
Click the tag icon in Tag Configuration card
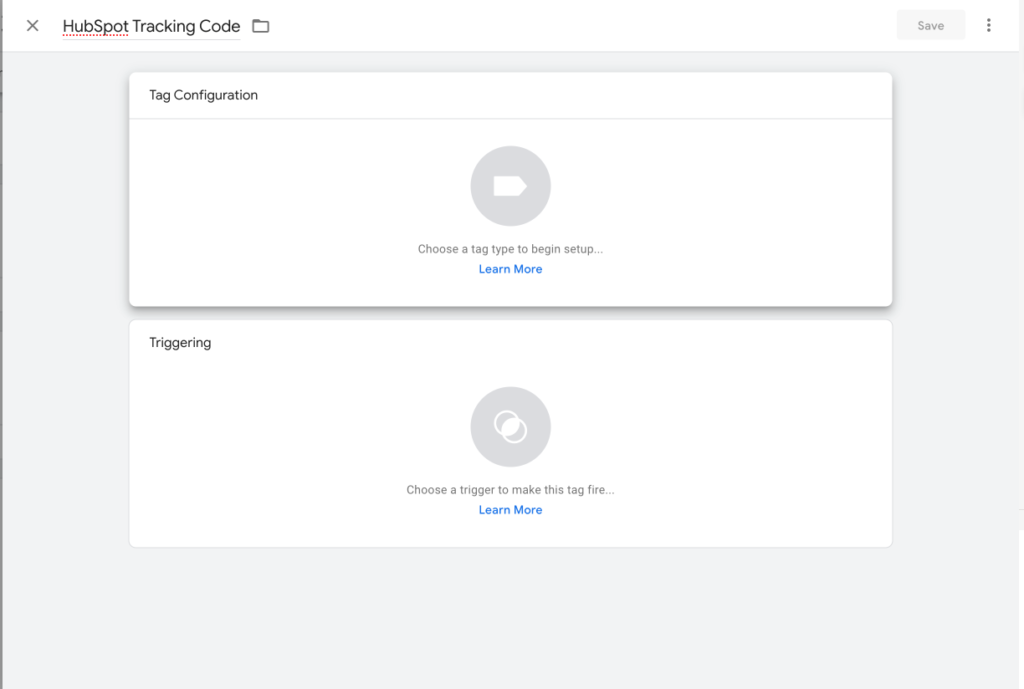click(510, 185)
